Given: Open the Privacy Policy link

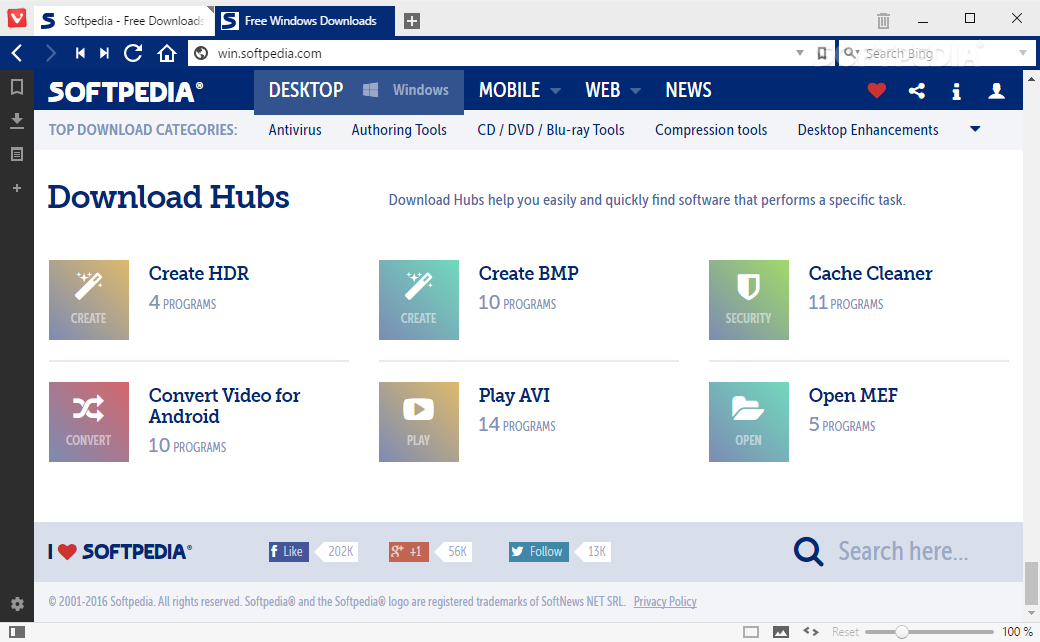Looking at the screenshot, I should [665, 602].
